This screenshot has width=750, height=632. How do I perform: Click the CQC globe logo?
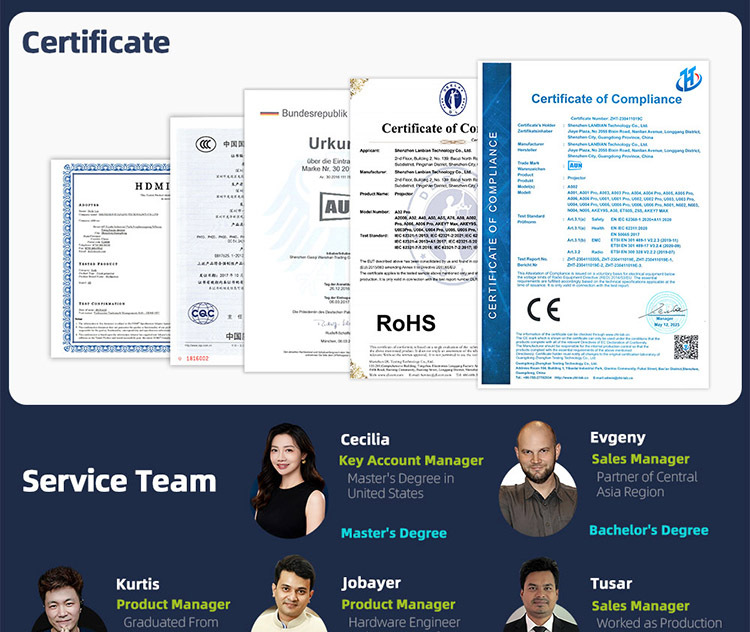point(203,313)
